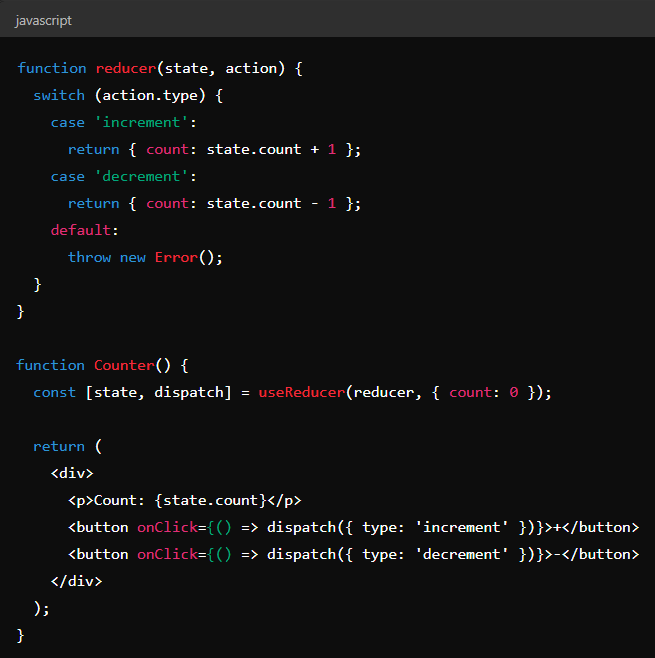Click 'dispatch' in the destructured array

tap(189, 392)
